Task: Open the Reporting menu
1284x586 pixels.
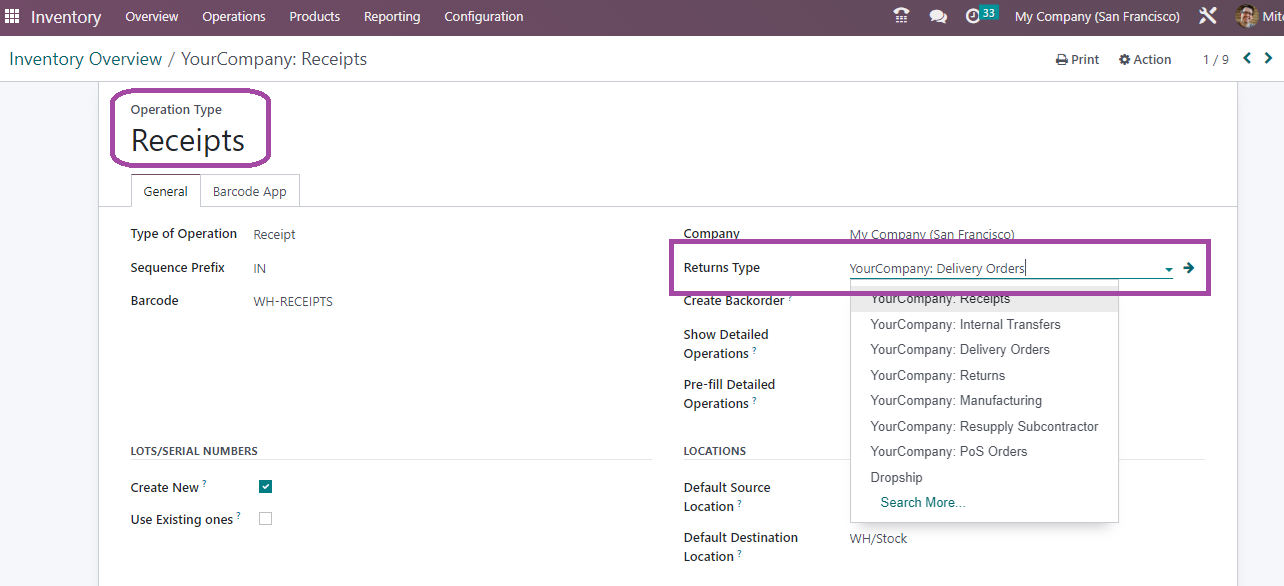Action: 392,17
